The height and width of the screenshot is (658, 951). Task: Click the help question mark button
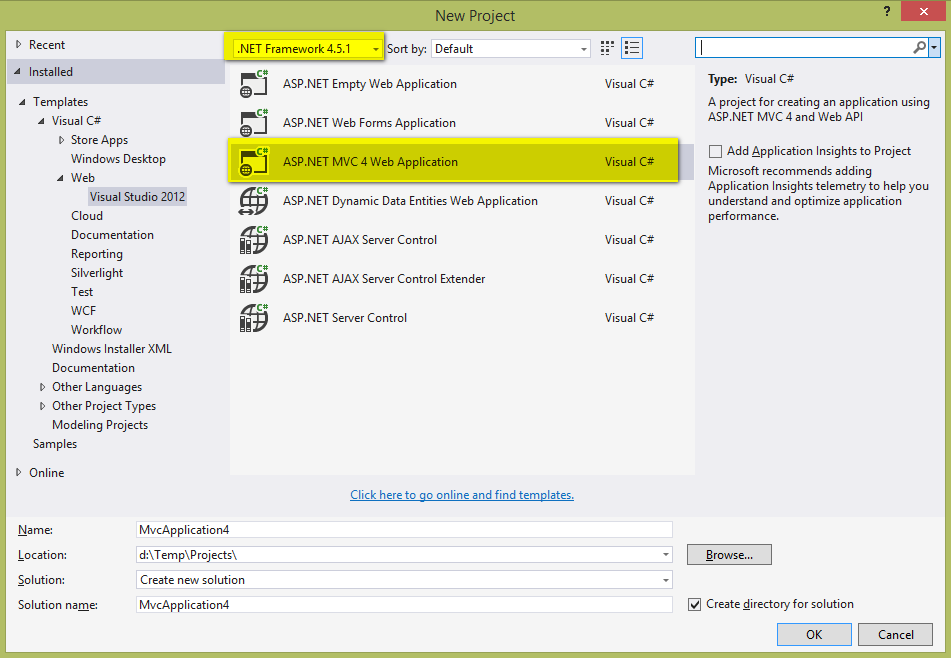tap(887, 12)
